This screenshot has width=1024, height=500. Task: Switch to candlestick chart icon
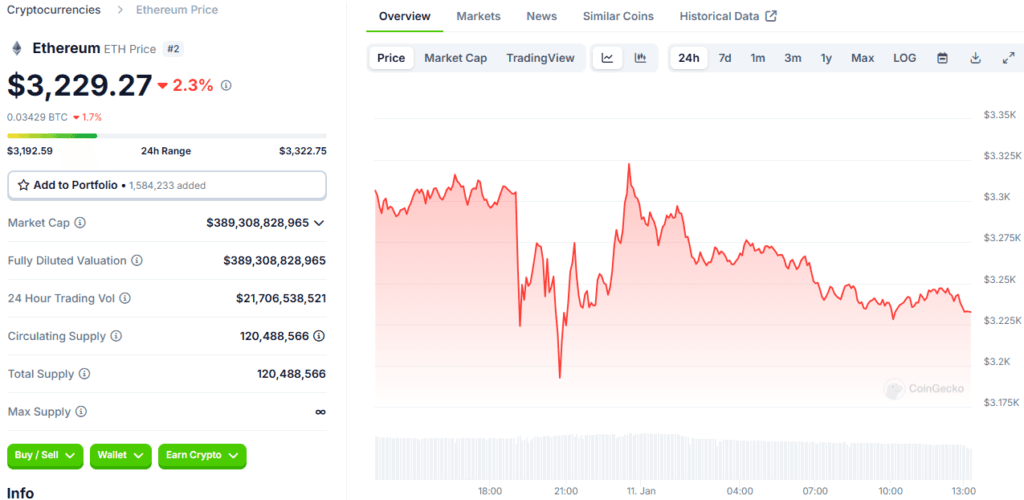(x=641, y=58)
